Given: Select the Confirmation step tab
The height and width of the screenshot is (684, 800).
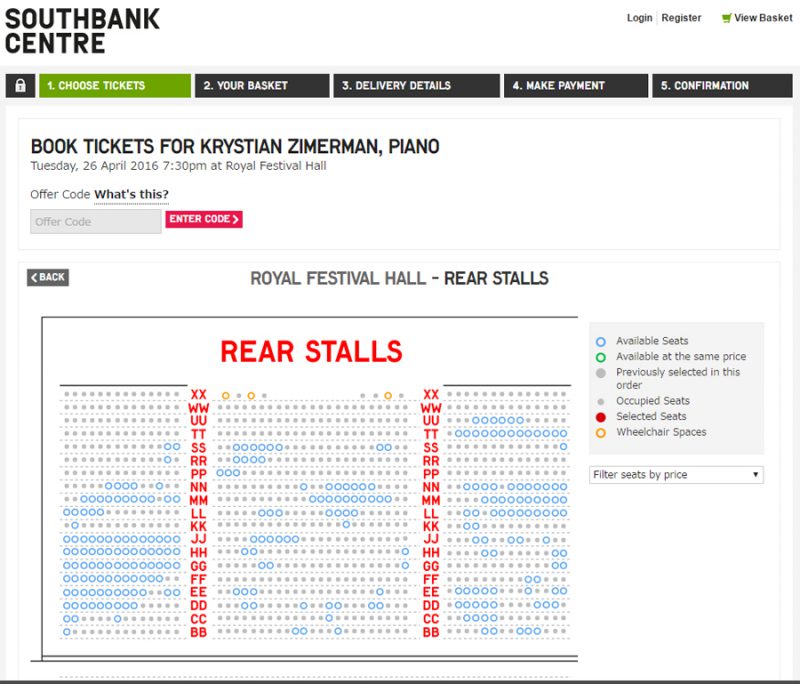Looking at the screenshot, I should tap(722, 85).
